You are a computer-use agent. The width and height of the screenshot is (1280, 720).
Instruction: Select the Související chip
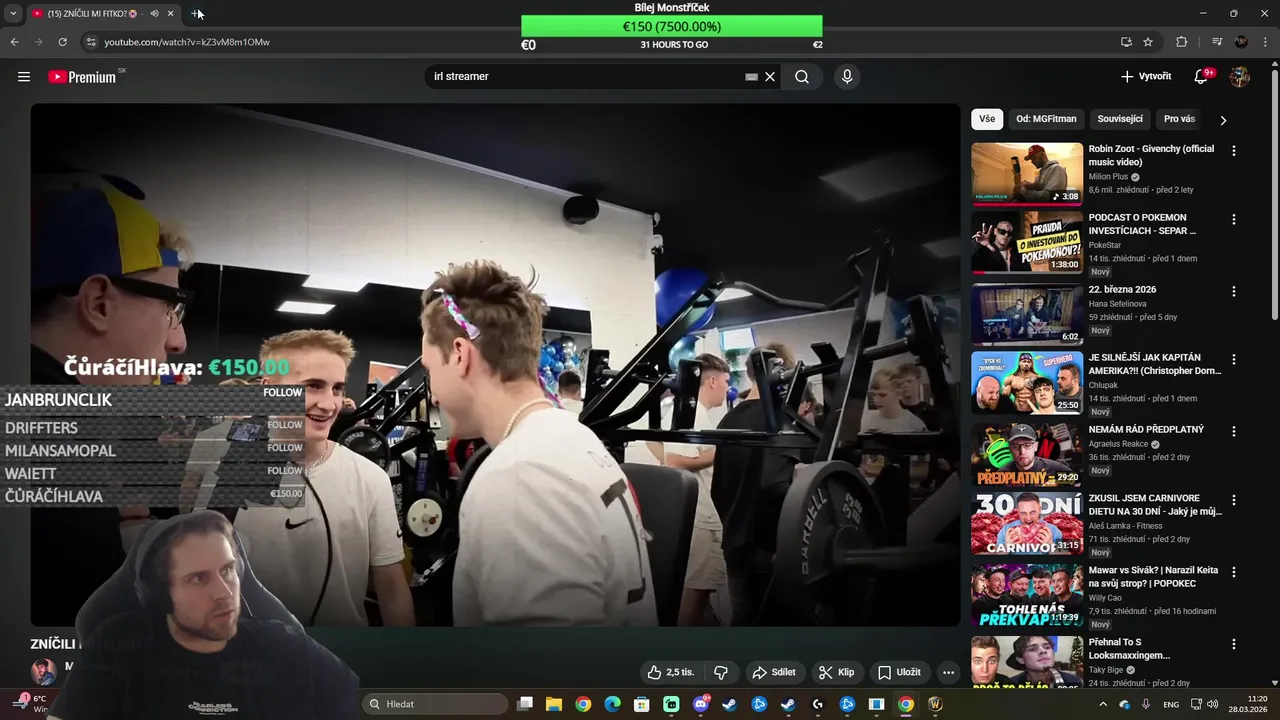click(x=1120, y=119)
